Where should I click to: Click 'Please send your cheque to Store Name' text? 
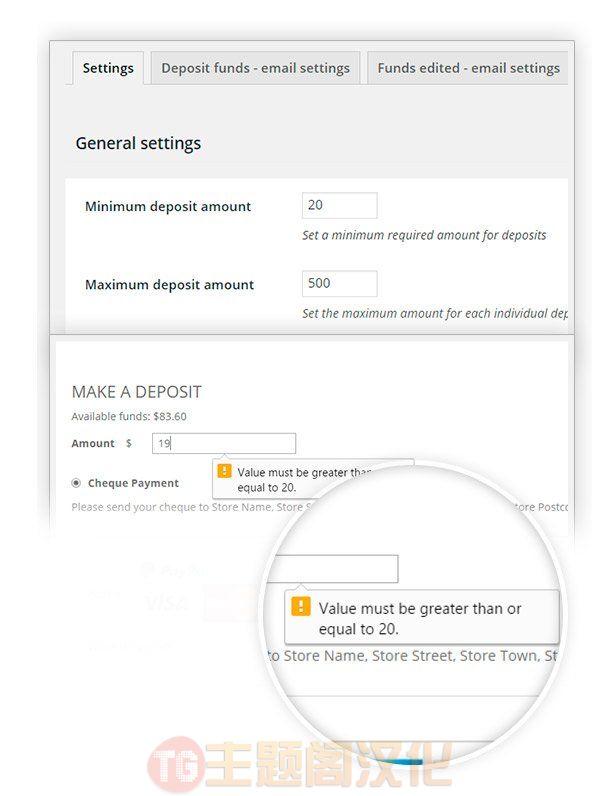click(172, 507)
